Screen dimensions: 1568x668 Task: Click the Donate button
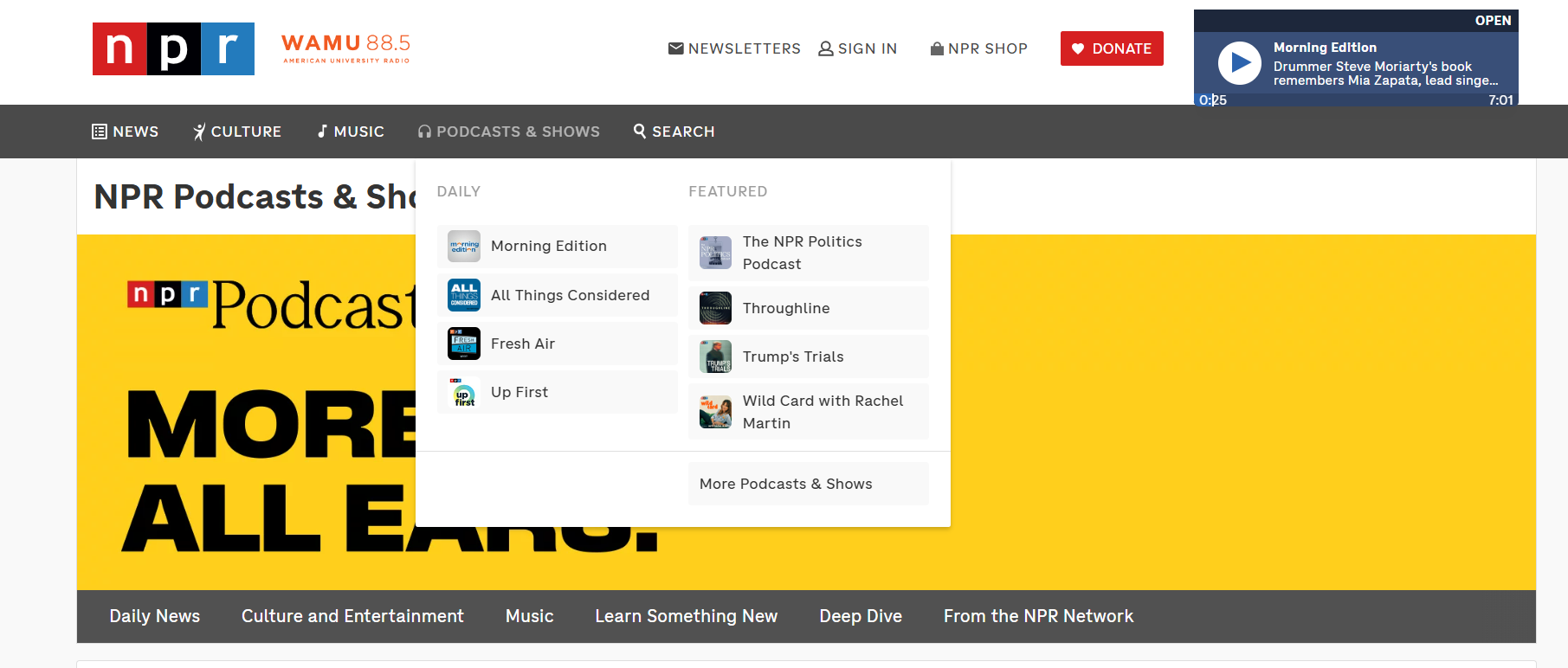1112,48
